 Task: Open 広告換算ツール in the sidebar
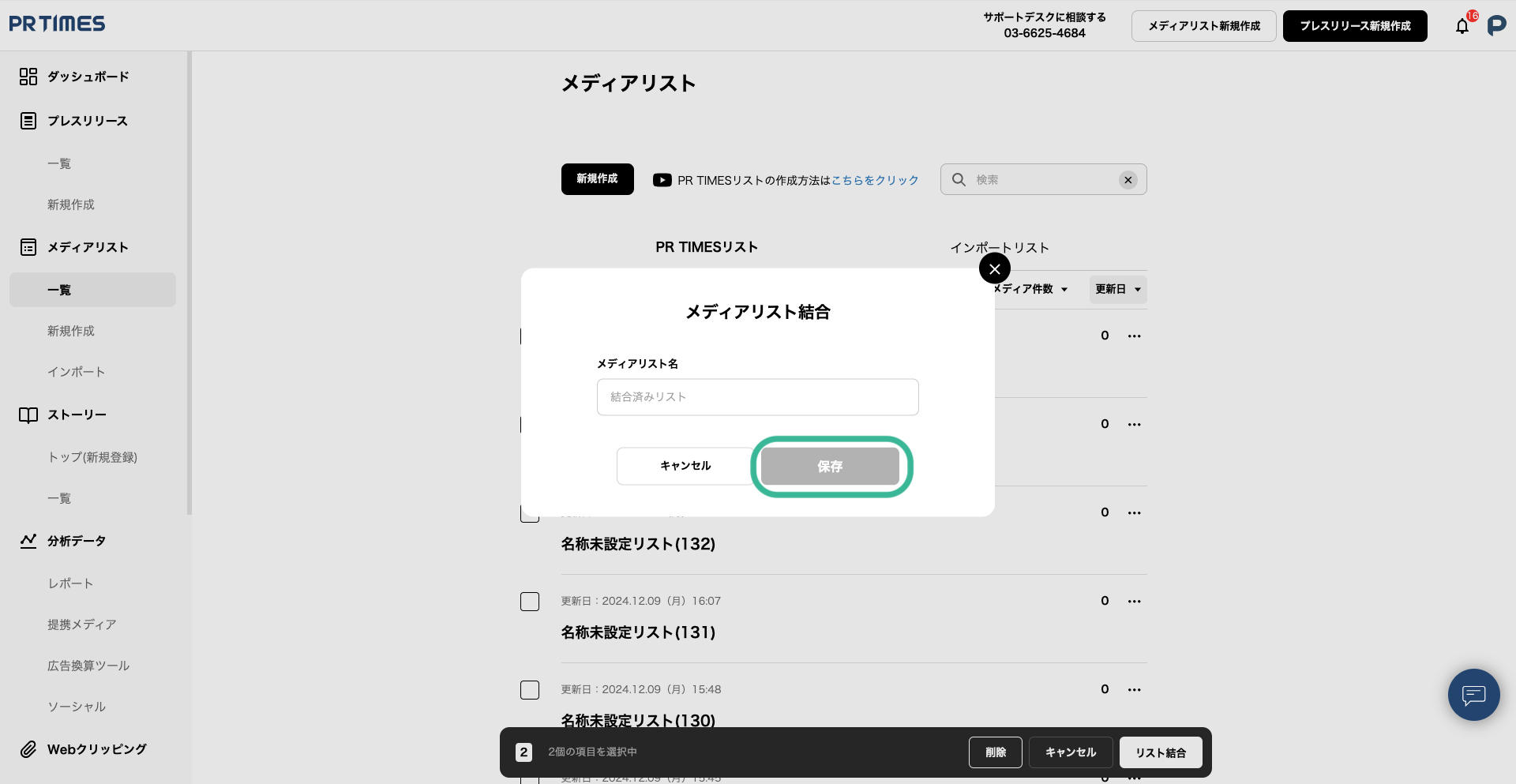pyautogui.click(x=88, y=666)
